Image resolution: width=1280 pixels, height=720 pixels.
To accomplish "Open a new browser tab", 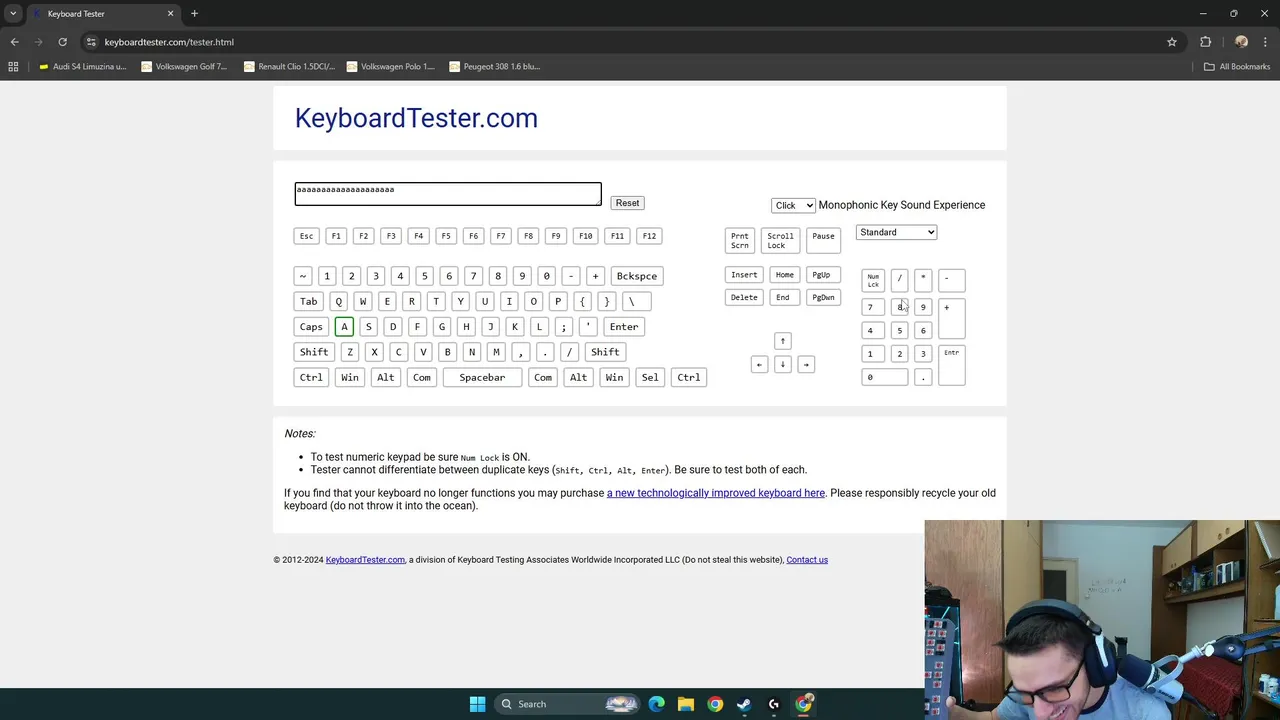I will pos(194,14).
